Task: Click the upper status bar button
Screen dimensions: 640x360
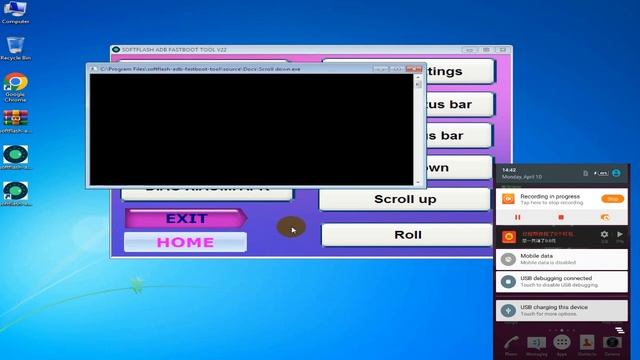Action: [460, 104]
